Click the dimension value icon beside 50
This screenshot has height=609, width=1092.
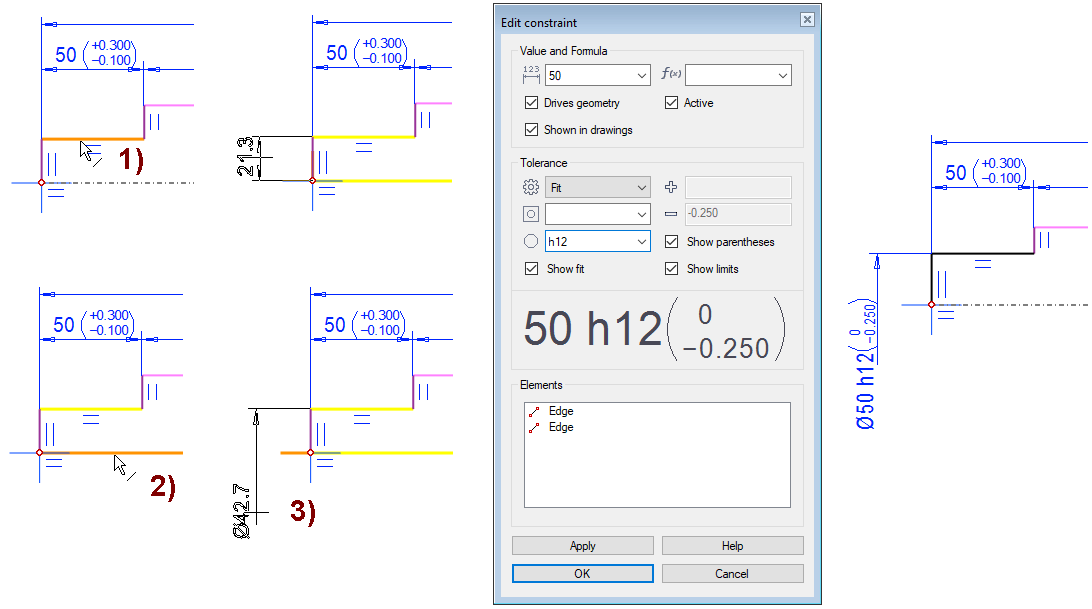(x=530, y=75)
